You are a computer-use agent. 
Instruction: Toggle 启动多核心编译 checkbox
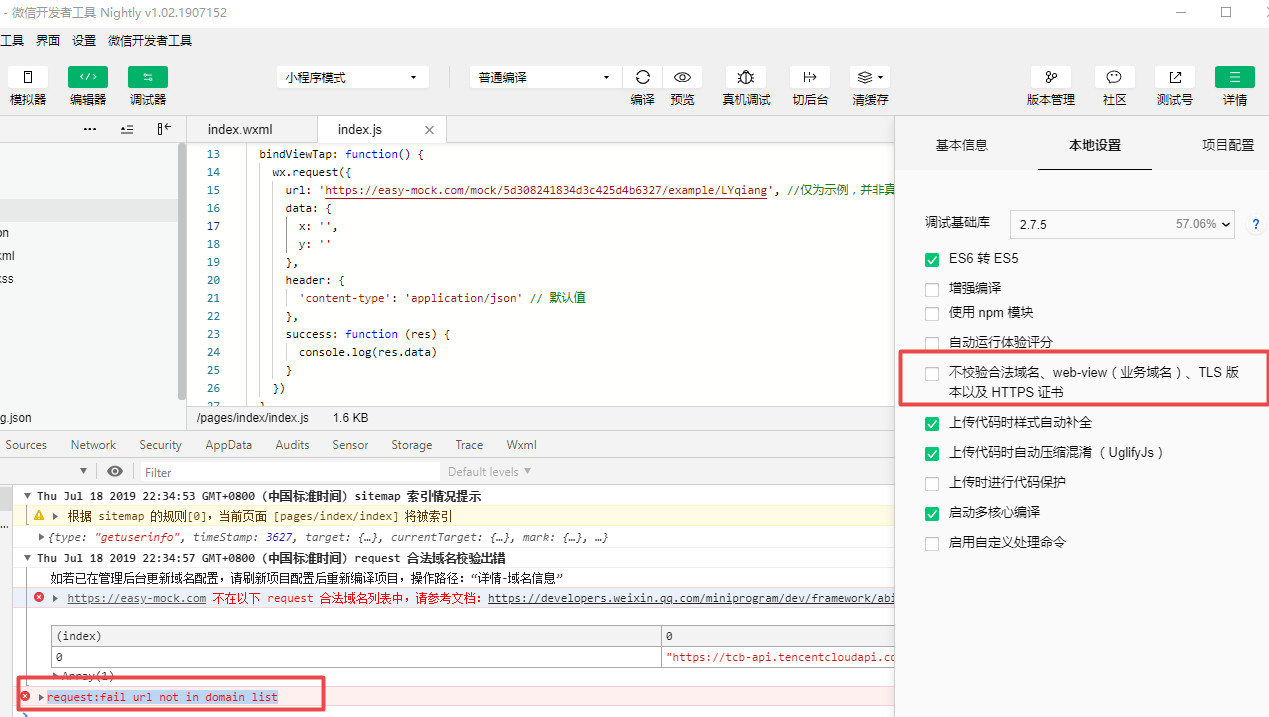click(932, 513)
